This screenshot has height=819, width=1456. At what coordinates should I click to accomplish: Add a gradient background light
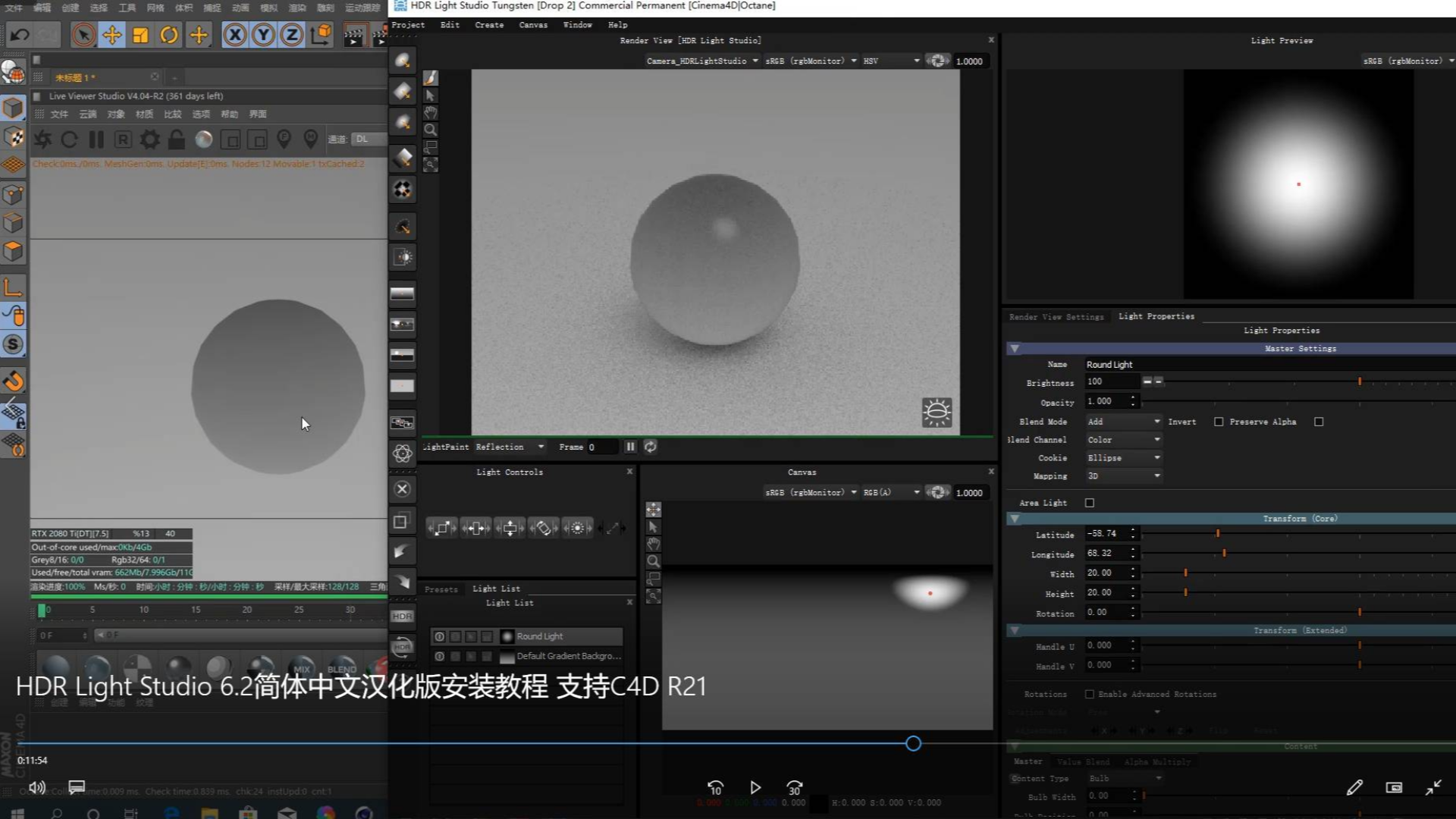pos(403,293)
